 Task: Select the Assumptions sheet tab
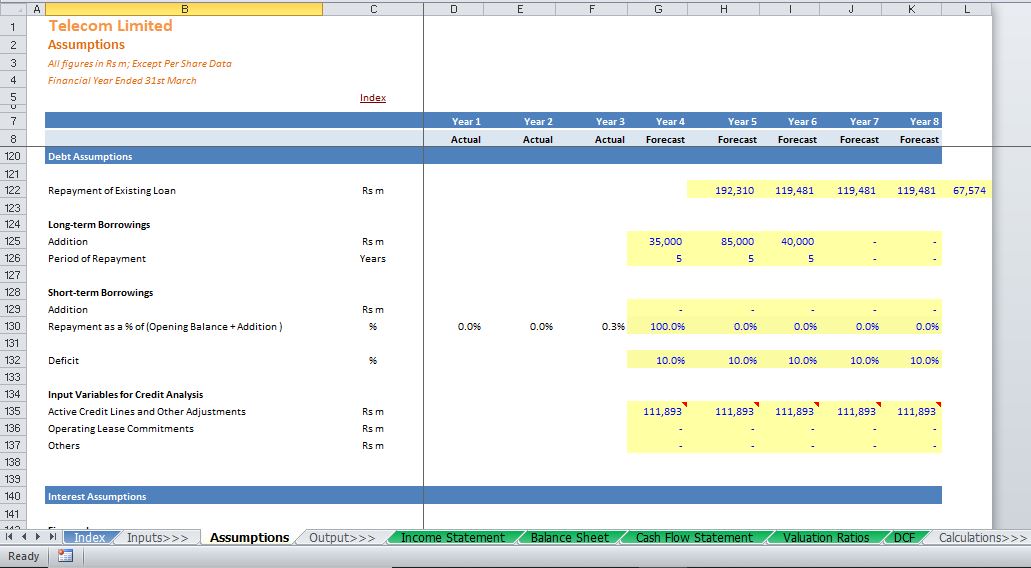click(x=249, y=538)
